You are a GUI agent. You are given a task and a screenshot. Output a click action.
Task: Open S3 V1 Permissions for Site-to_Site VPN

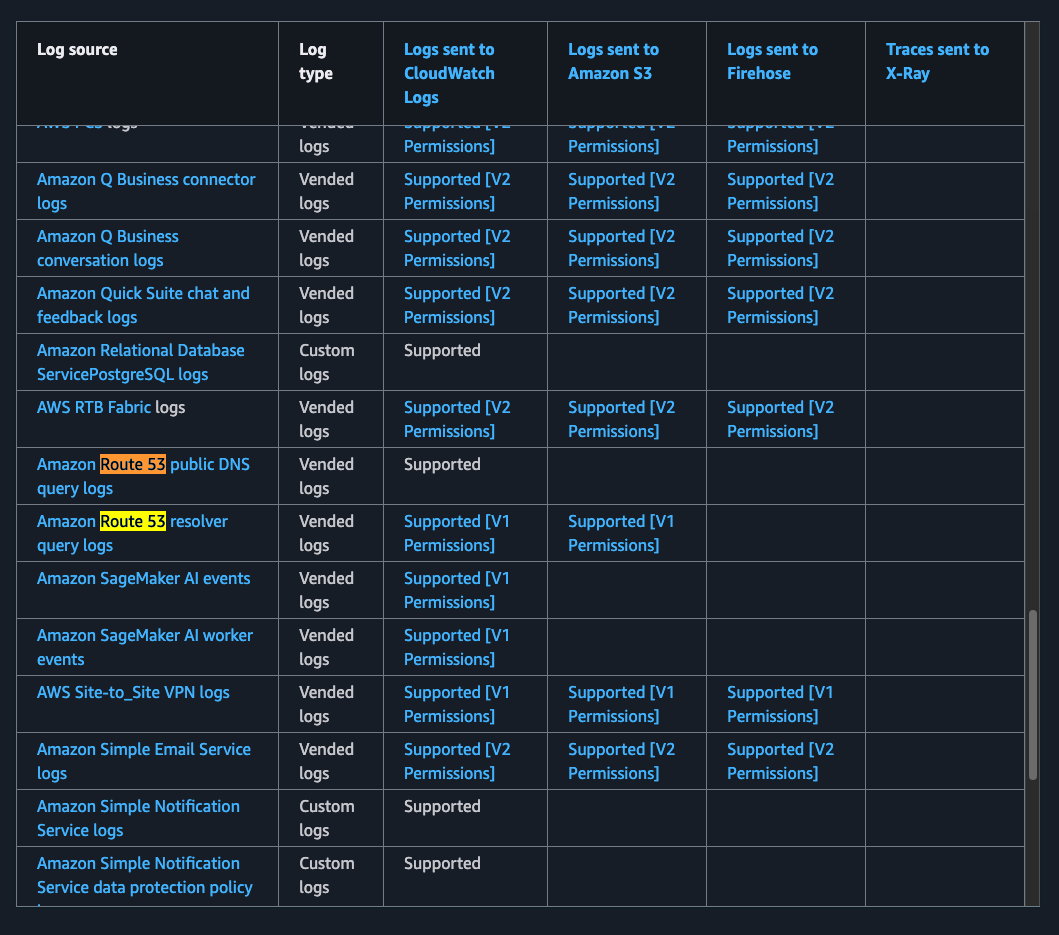tap(621, 704)
